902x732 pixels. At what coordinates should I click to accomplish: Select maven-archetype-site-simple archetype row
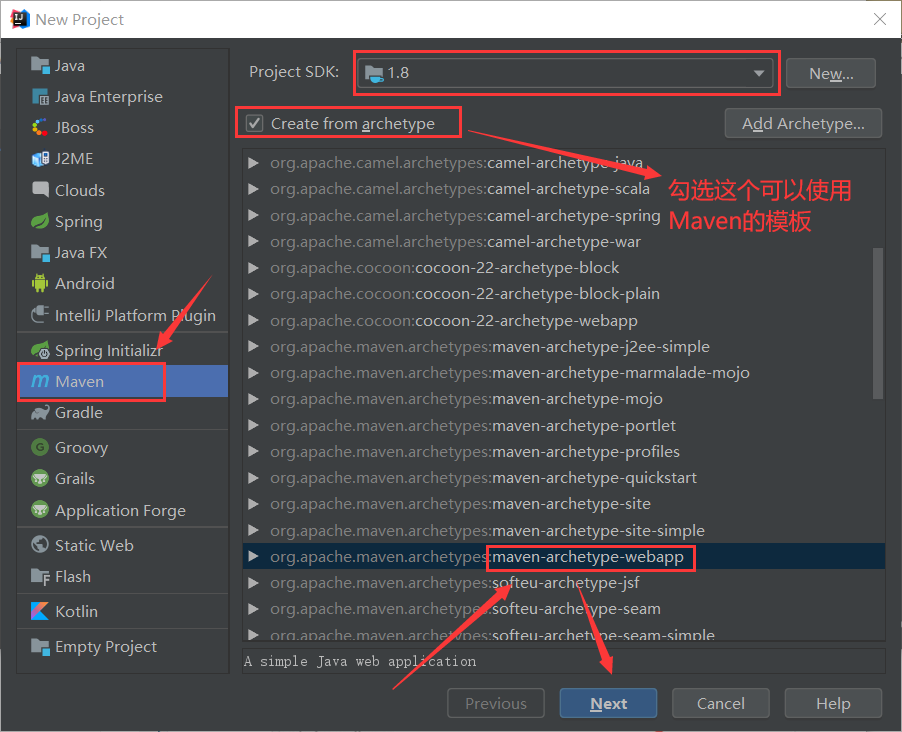pos(564,530)
